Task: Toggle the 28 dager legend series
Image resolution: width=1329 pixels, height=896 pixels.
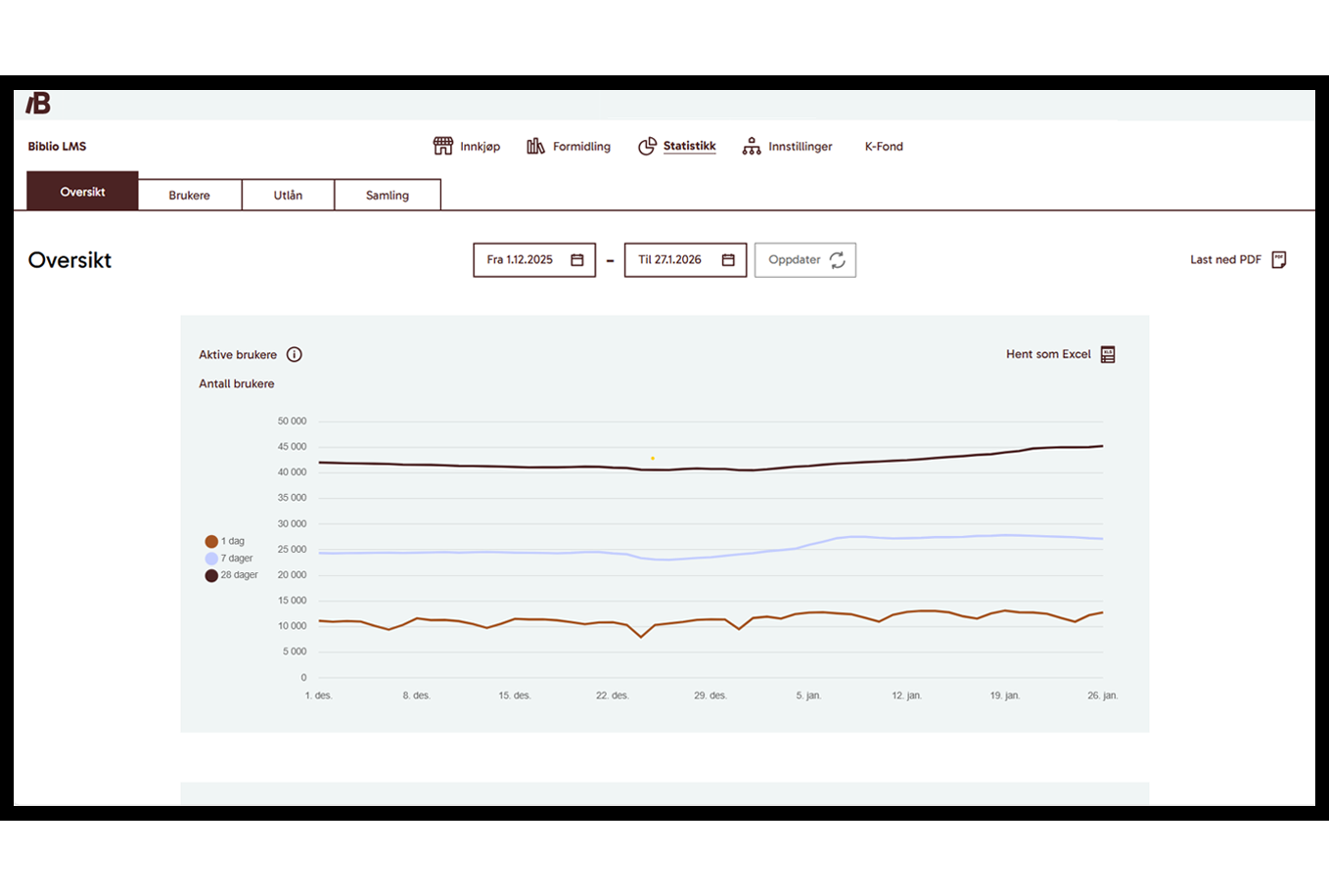Action: click(x=211, y=575)
